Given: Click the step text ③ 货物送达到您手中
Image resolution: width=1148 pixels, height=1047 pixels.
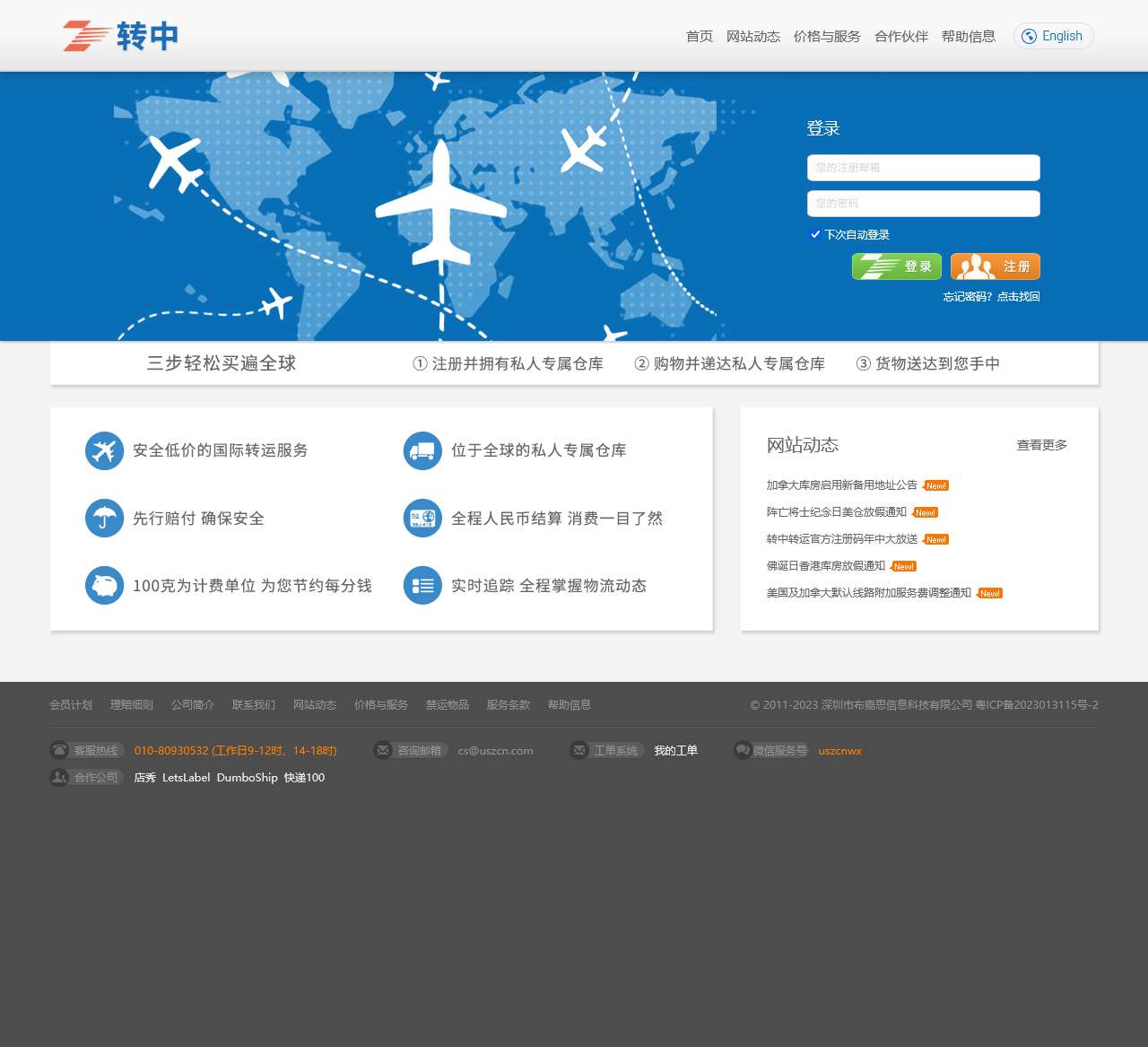Looking at the screenshot, I should pos(927,363).
